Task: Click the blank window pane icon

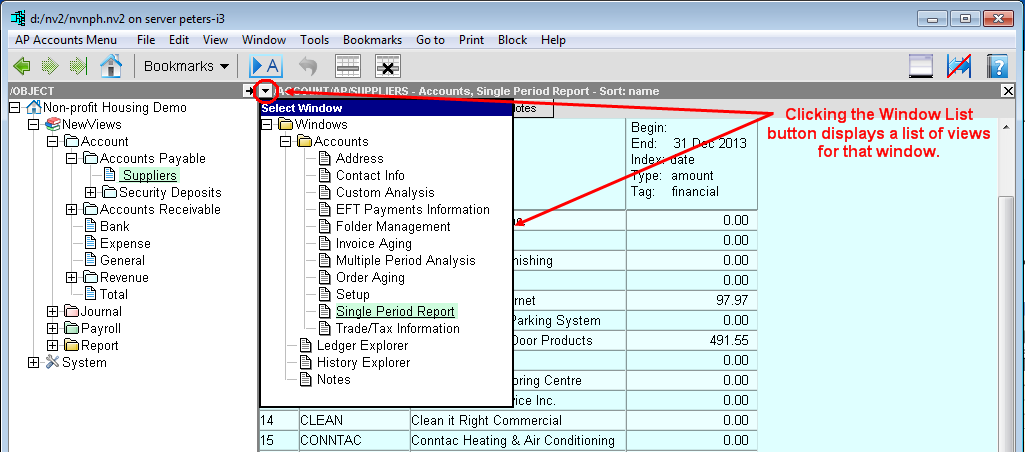Action: pyautogui.click(x=921, y=66)
